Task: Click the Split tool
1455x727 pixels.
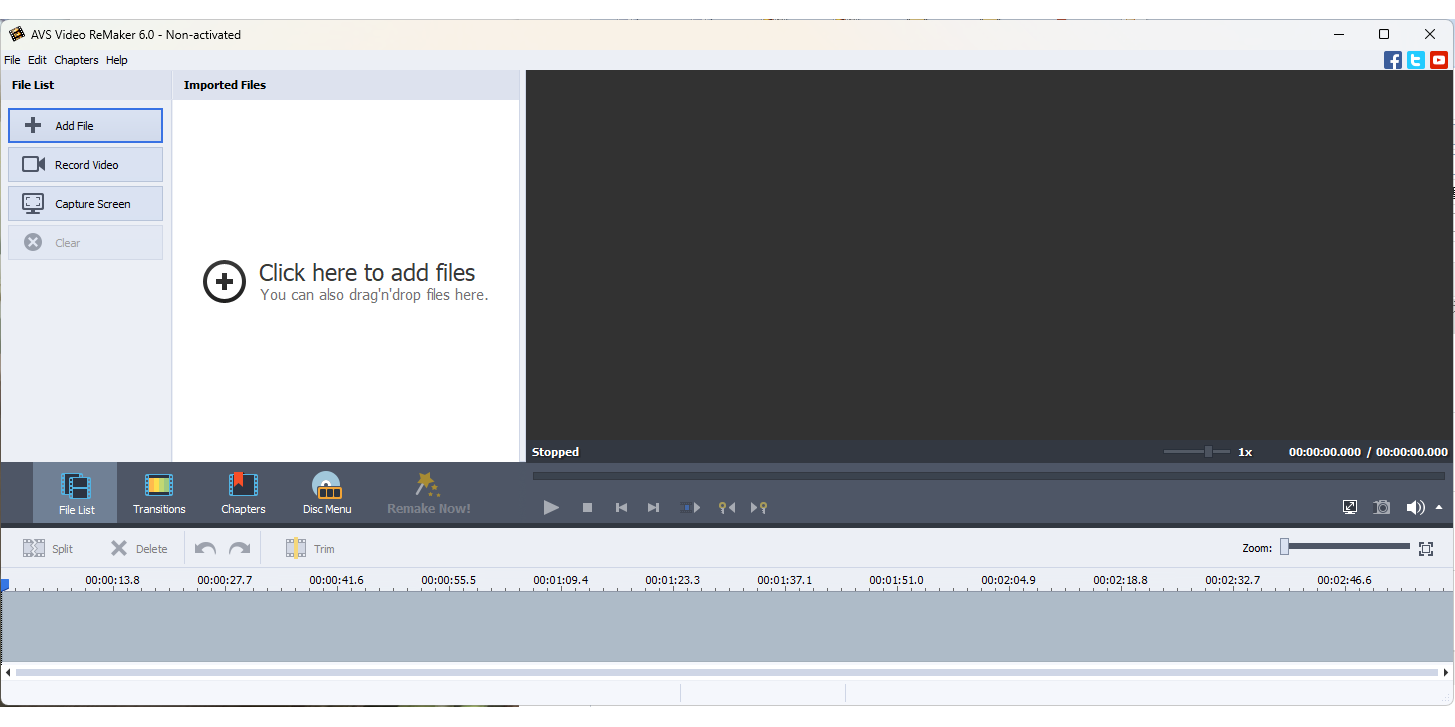Action: coord(48,548)
